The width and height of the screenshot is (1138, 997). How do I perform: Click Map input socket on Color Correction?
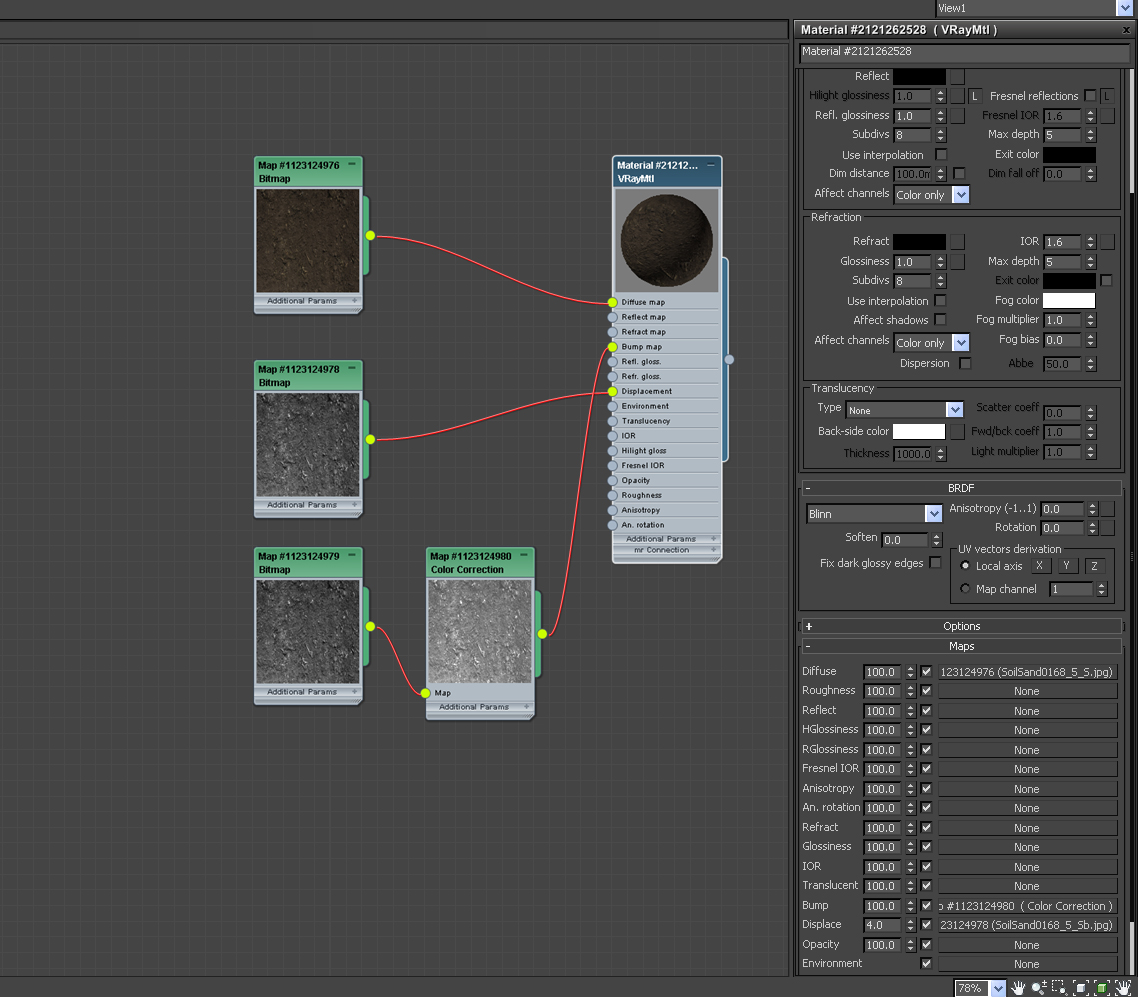tap(425, 693)
